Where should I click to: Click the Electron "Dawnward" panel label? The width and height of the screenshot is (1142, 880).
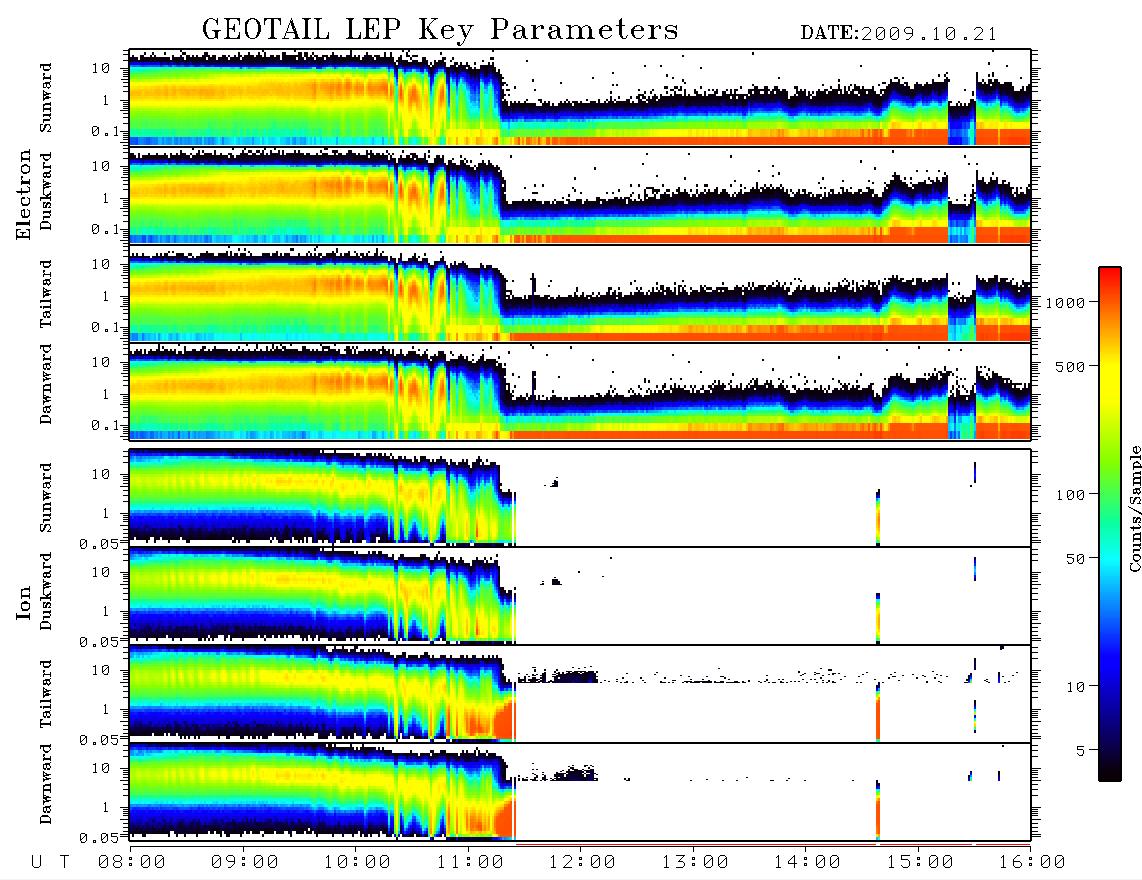click(46, 385)
